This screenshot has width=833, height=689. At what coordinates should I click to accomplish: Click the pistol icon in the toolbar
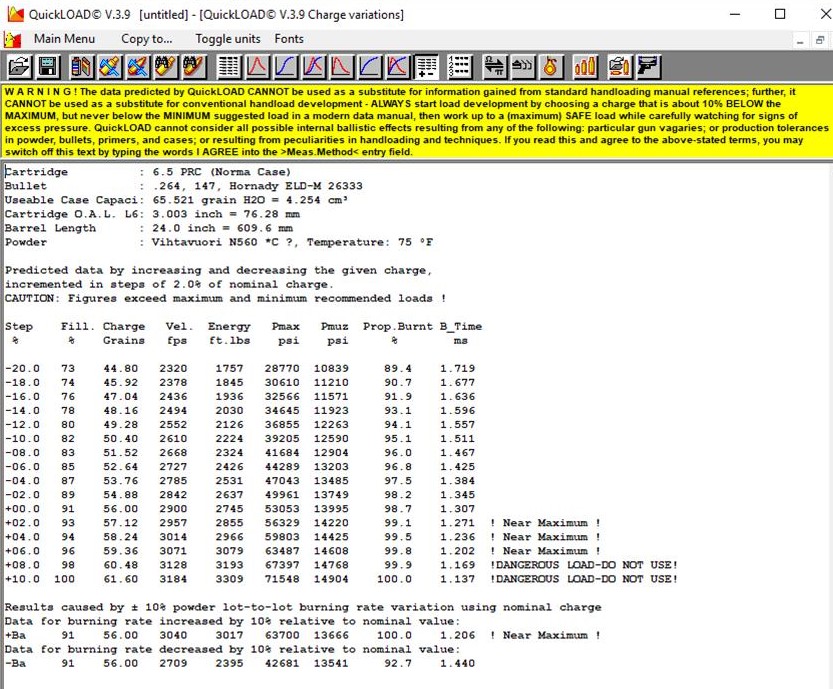[x=649, y=67]
